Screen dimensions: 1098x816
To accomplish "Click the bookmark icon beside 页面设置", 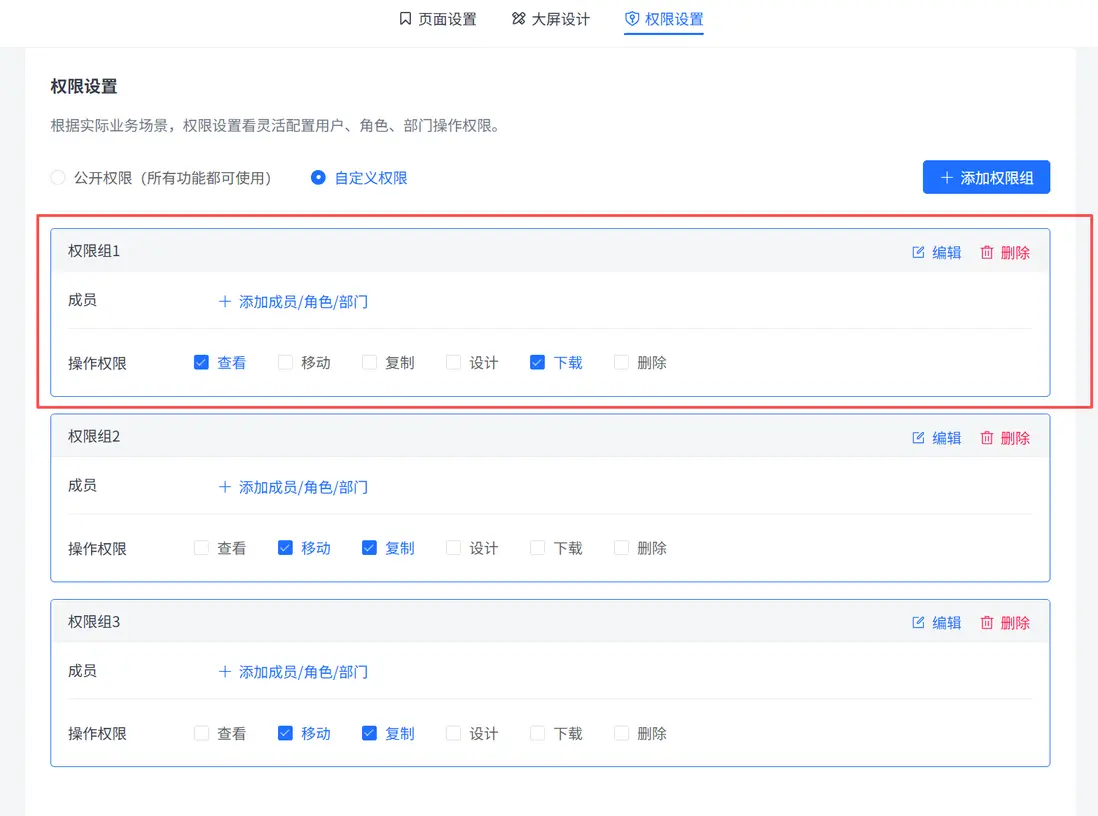I will (x=405, y=19).
